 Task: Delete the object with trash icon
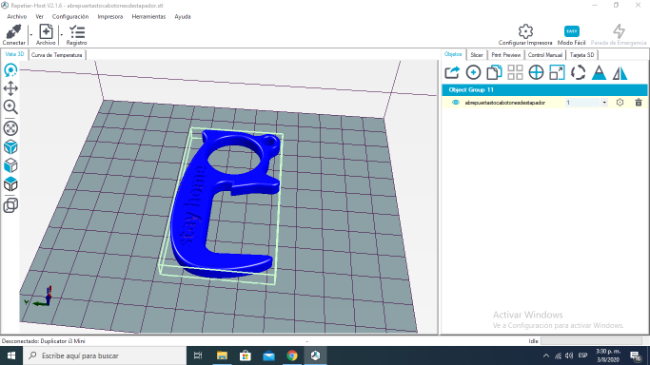pos(638,102)
